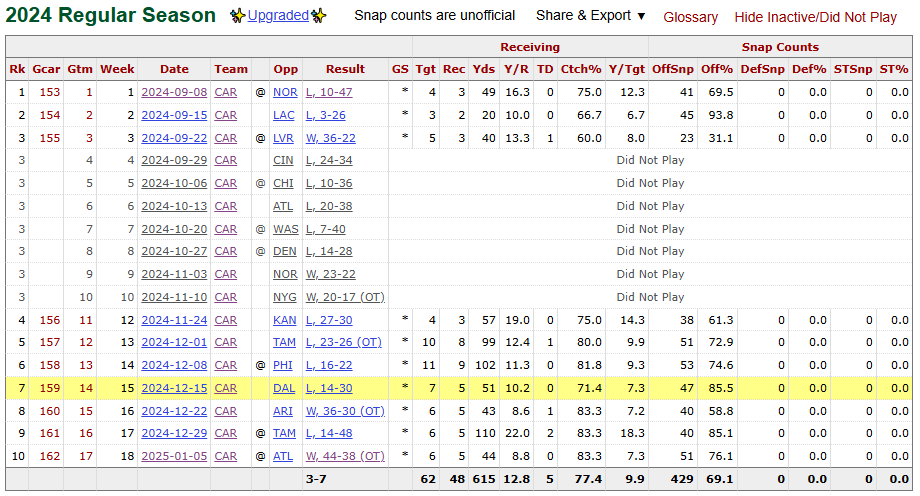The image size is (920, 496).
Task: Open the 2024-11-24 game date link
Action: (174, 320)
